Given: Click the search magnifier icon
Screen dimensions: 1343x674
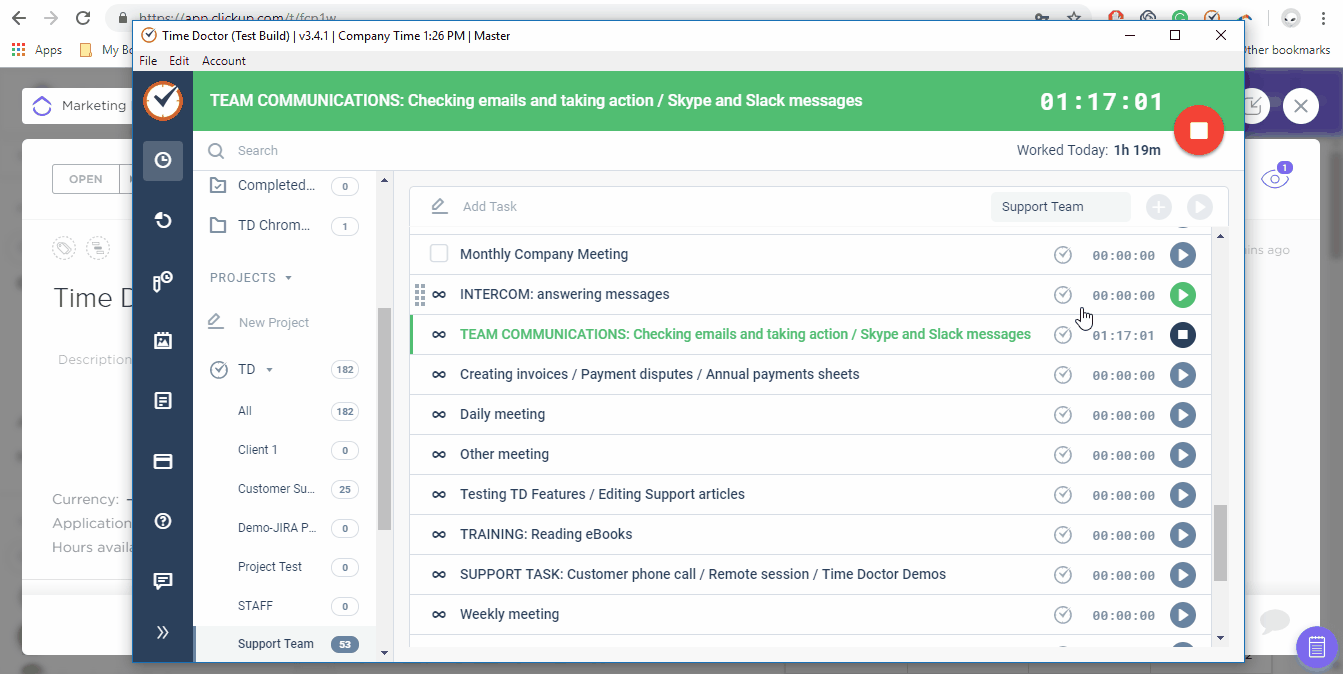Looking at the screenshot, I should click(x=215, y=151).
